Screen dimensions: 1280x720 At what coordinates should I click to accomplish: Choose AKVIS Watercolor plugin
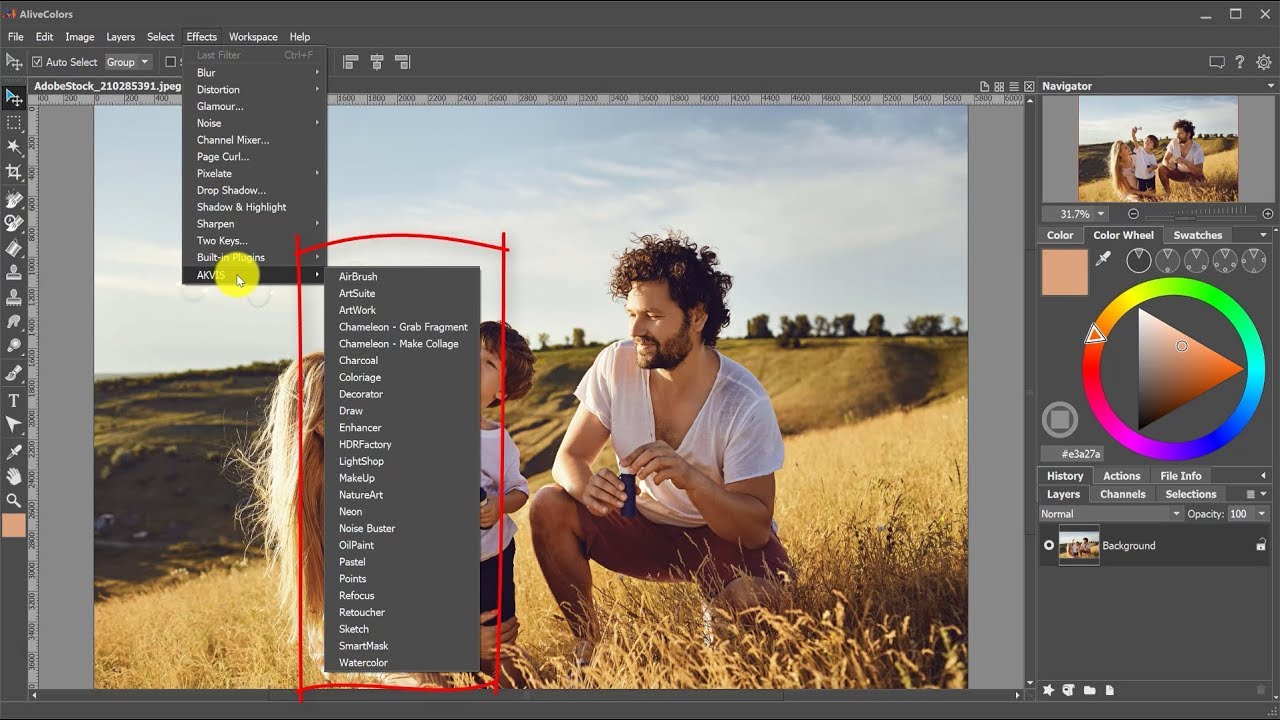pyautogui.click(x=402, y=662)
